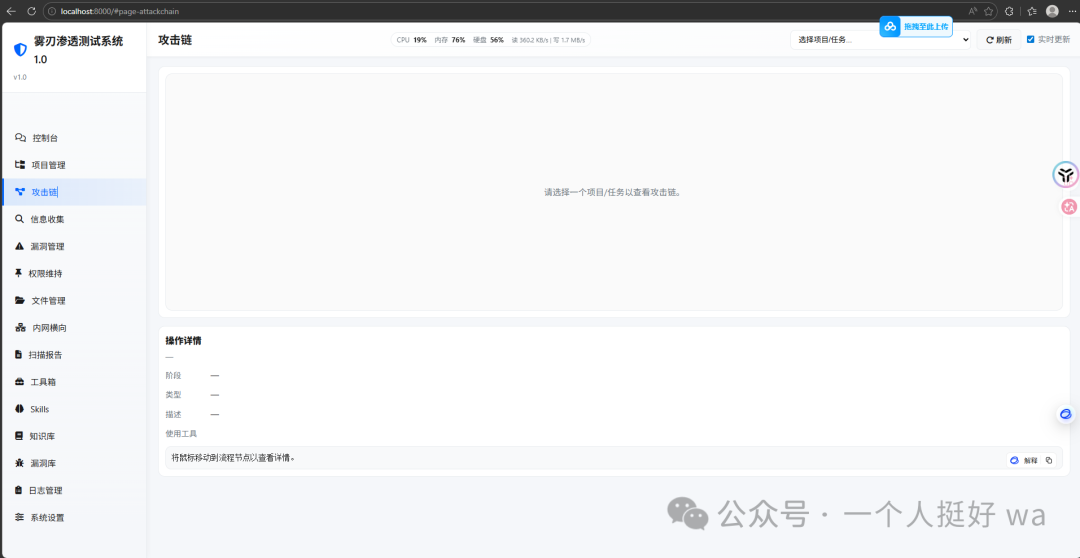Click the read aloud icon in address bar
Image resolution: width=1080 pixels, height=558 pixels.
[972, 11]
